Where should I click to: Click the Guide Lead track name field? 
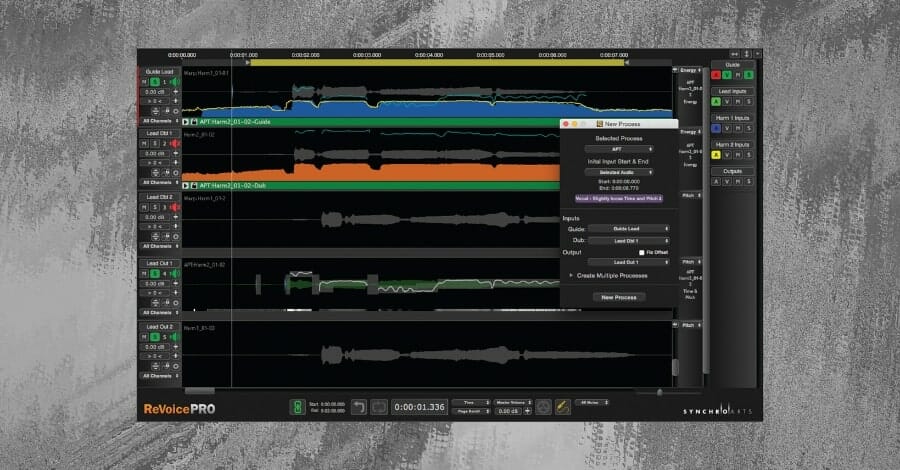click(160, 72)
